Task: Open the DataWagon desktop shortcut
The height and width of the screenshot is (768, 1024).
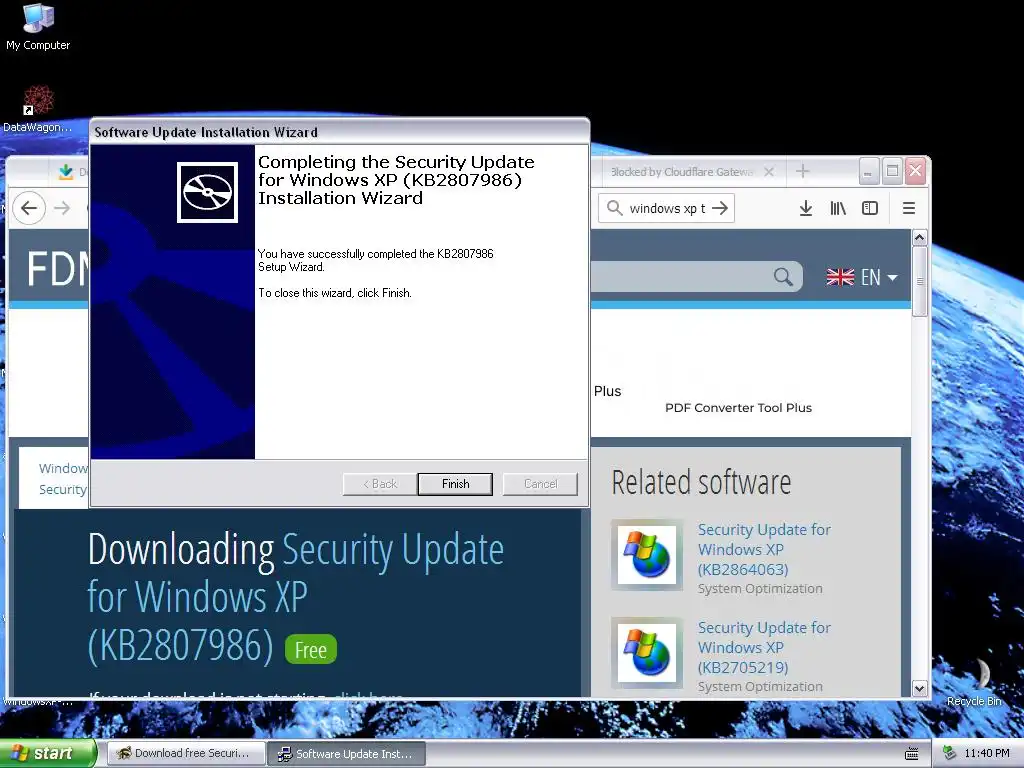Action: [38, 108]
